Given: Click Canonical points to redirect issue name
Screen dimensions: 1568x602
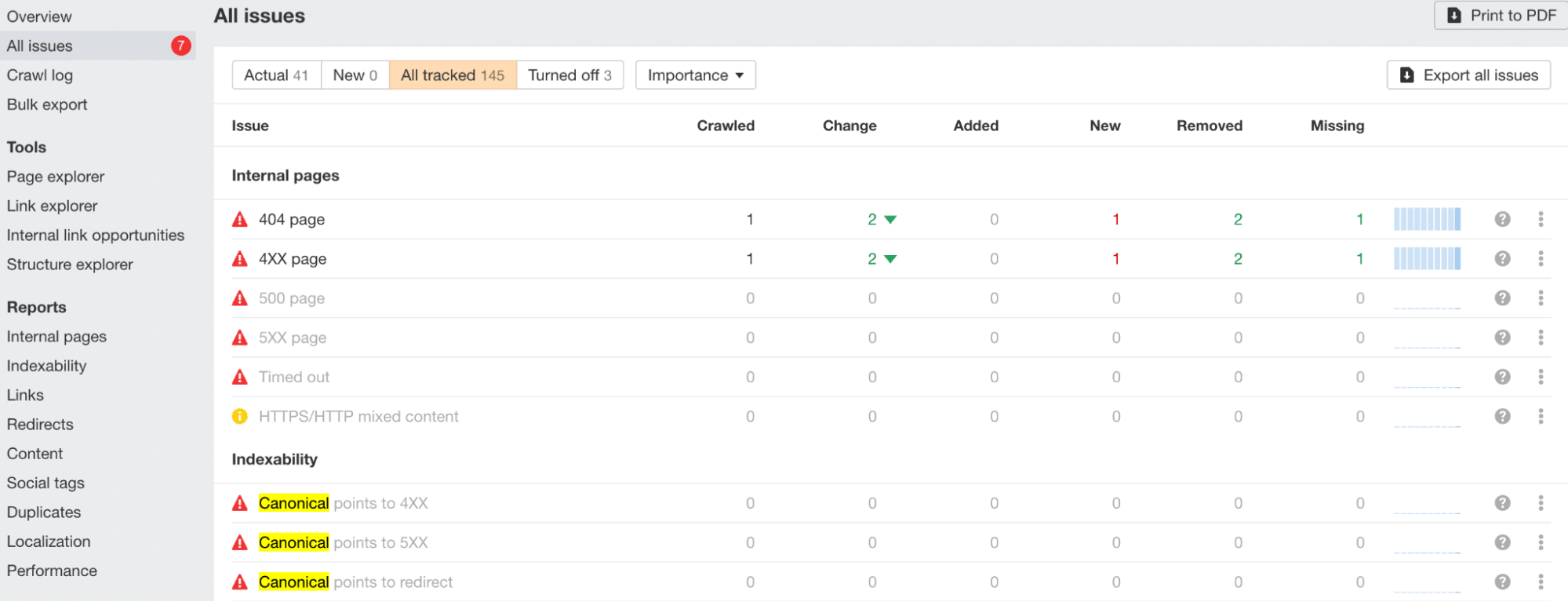Looking at the screenshot, I should click(355, 582).
